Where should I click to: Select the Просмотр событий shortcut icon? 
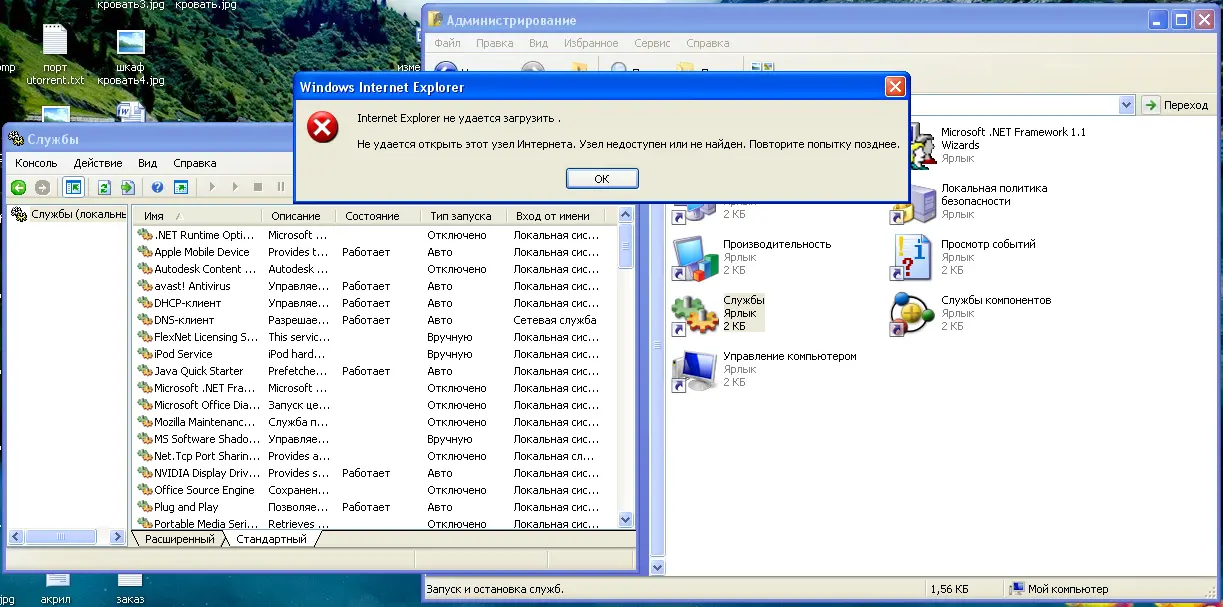tap(912, 258)
